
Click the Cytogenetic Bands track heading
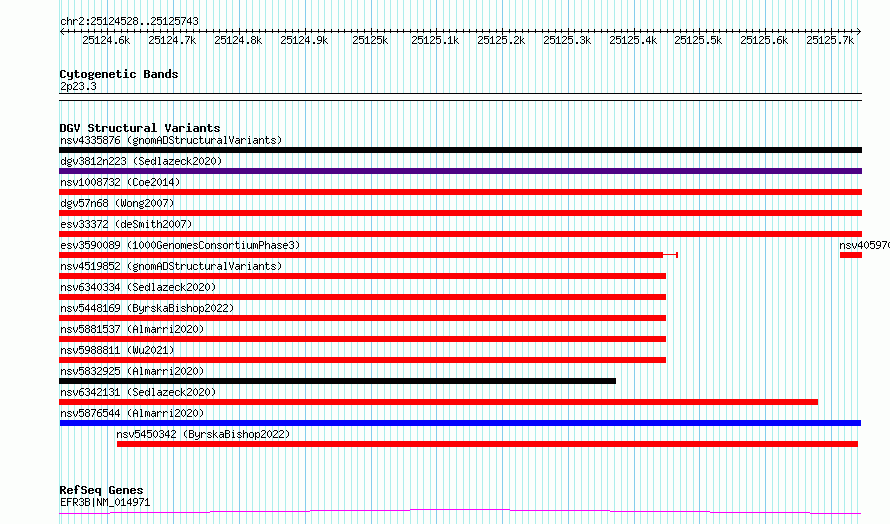coord(119,74)
